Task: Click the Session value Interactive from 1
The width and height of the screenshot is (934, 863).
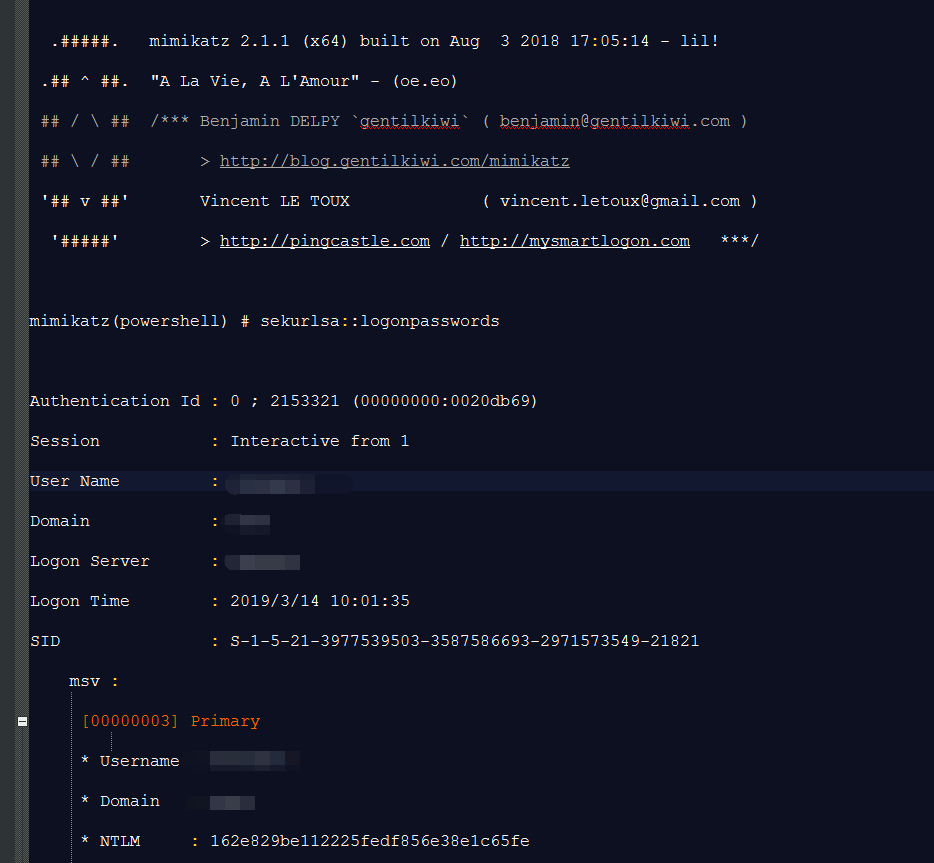Action: [320, 441]
